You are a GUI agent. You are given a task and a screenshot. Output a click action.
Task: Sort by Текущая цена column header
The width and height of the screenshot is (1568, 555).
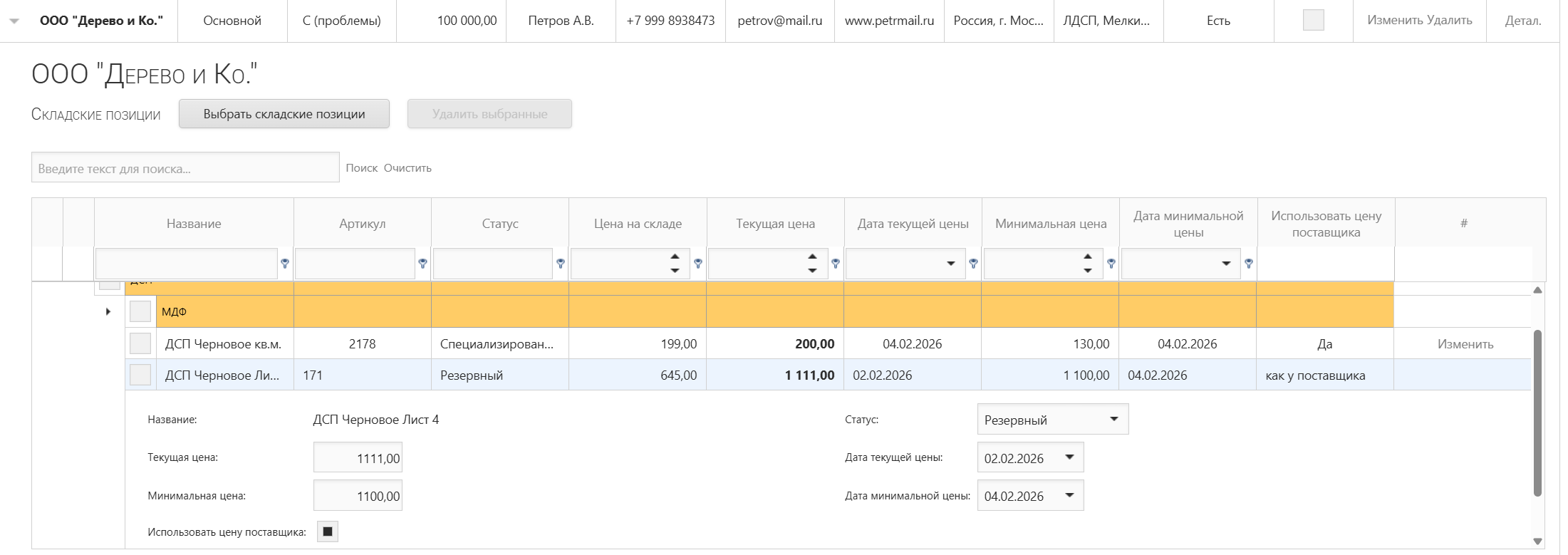[775, 224]
